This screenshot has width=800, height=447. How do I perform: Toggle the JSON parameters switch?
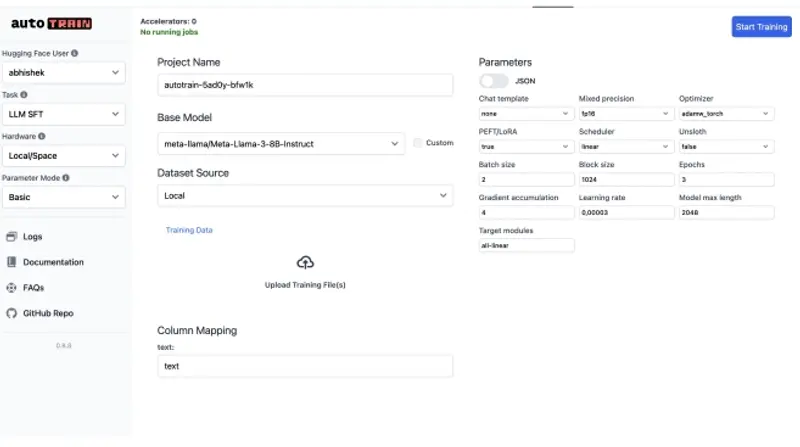pyautogui.click(x=493, y=81)
